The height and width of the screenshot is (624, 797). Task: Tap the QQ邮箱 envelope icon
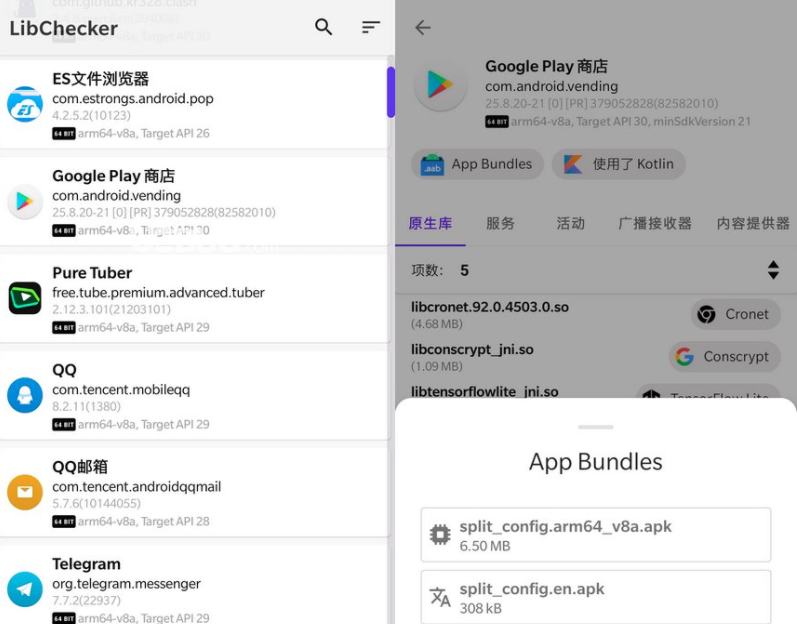click(25, 492)
